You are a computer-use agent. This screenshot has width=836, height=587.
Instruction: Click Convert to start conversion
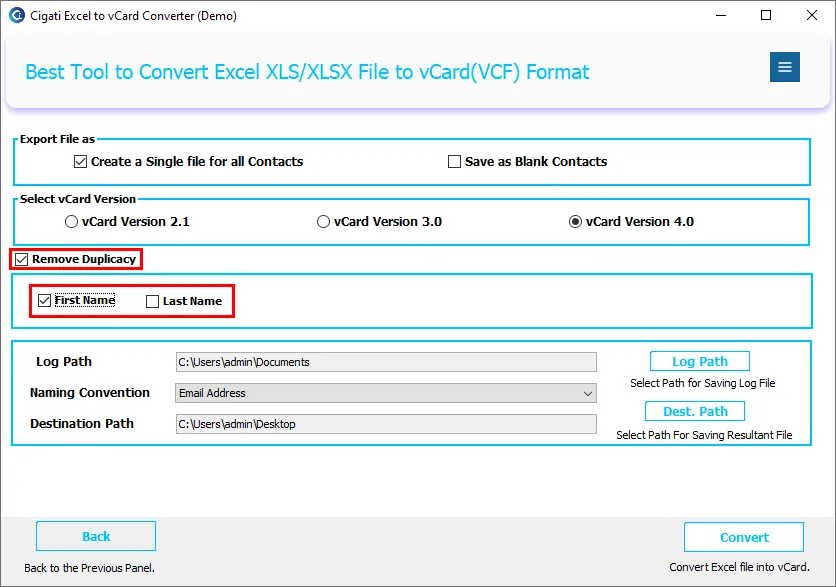point(744,537)
